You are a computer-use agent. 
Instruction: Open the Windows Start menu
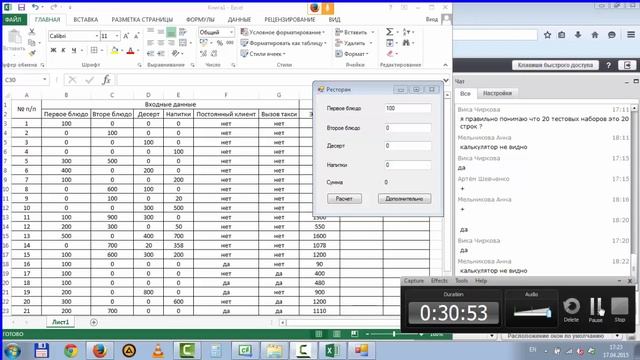pyautogui.click(x=12, y=351)
